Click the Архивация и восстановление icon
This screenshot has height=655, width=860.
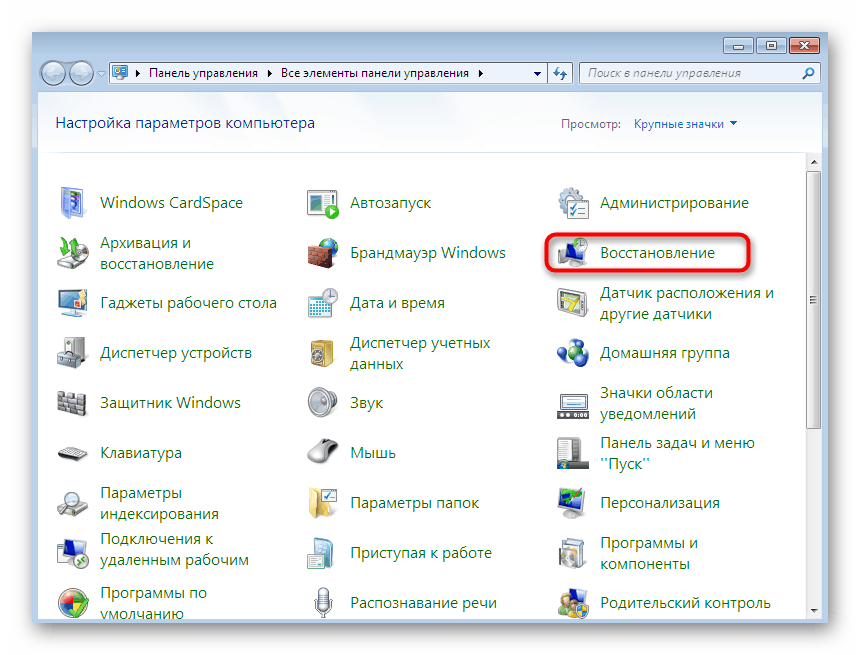(72, 253)
